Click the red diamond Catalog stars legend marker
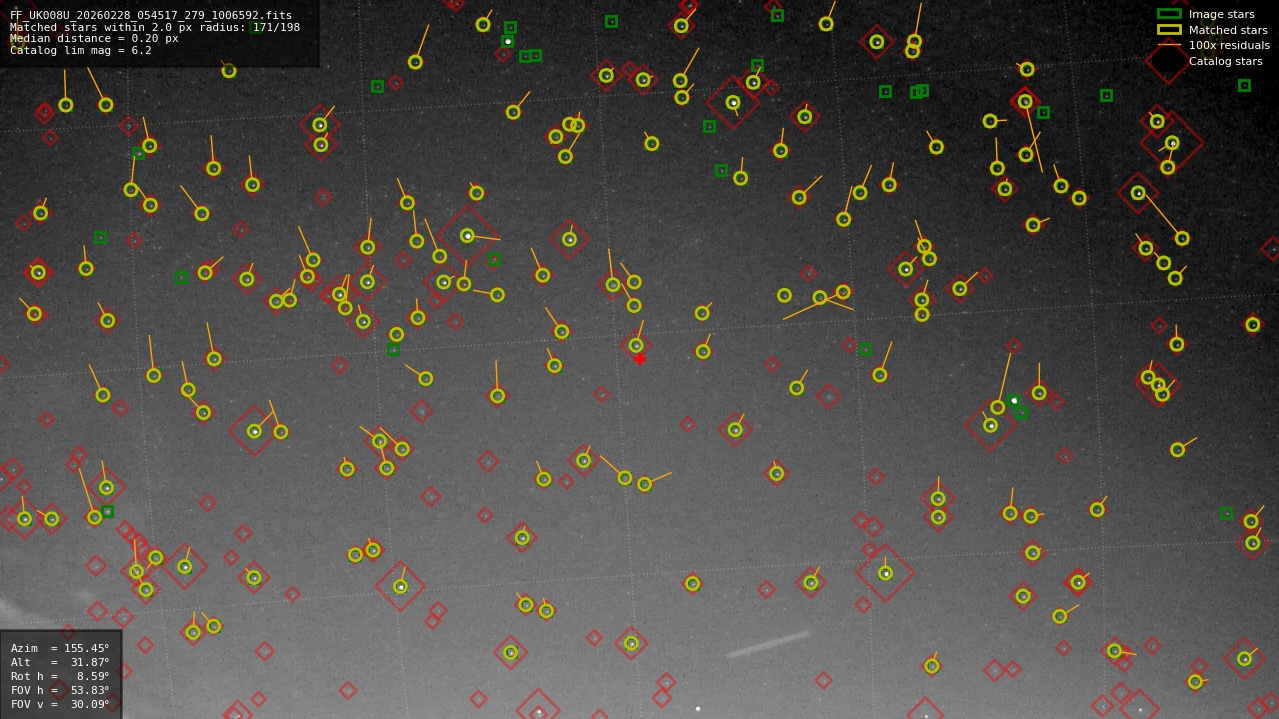 (1168, 61)
